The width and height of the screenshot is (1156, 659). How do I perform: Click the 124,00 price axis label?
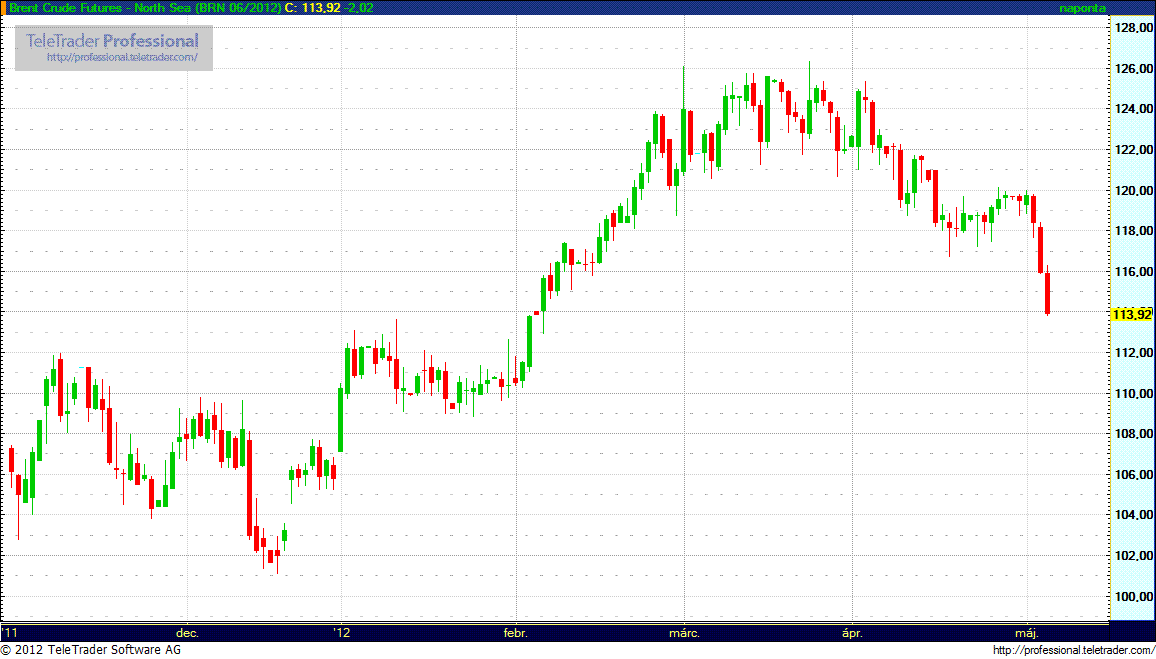[x=1134, y=109]
